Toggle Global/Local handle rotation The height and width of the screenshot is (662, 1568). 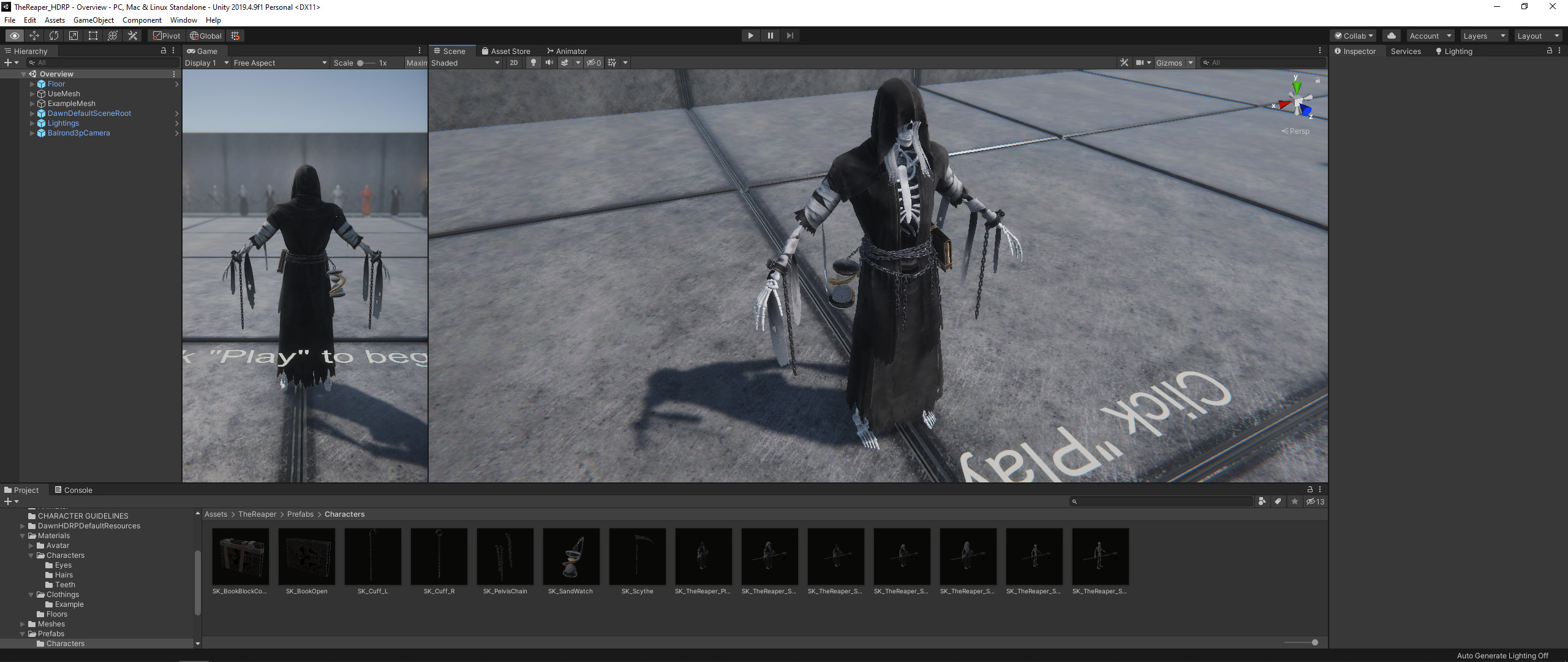(206, 36)
